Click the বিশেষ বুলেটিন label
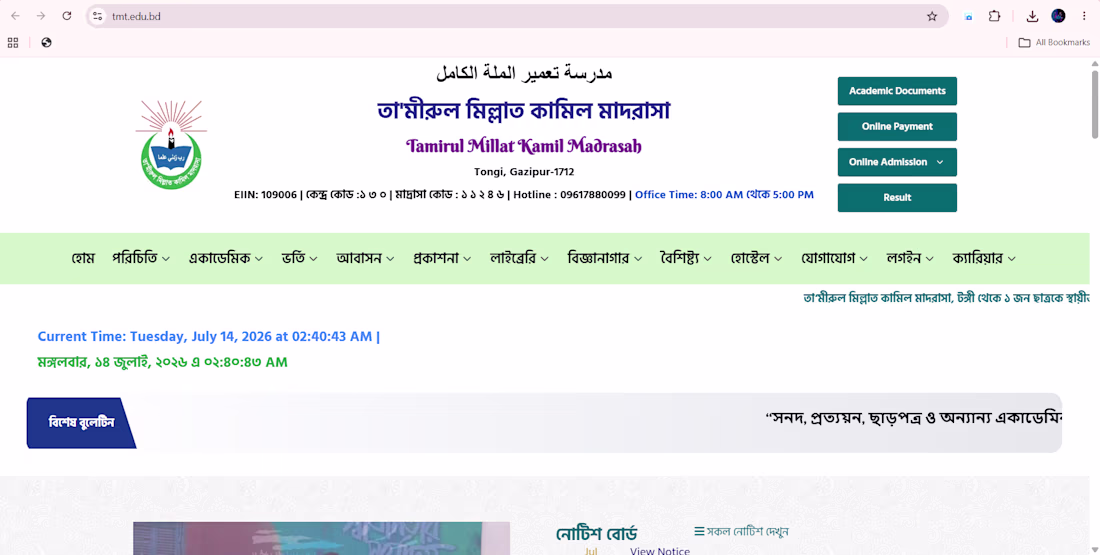1100x555 pixels. tap(81, 422)
